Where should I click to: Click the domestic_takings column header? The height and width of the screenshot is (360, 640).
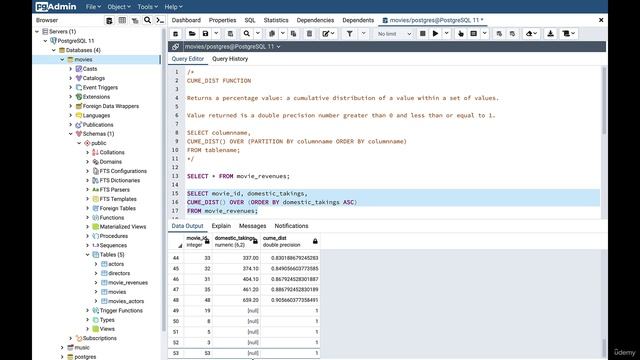[236, 241]
